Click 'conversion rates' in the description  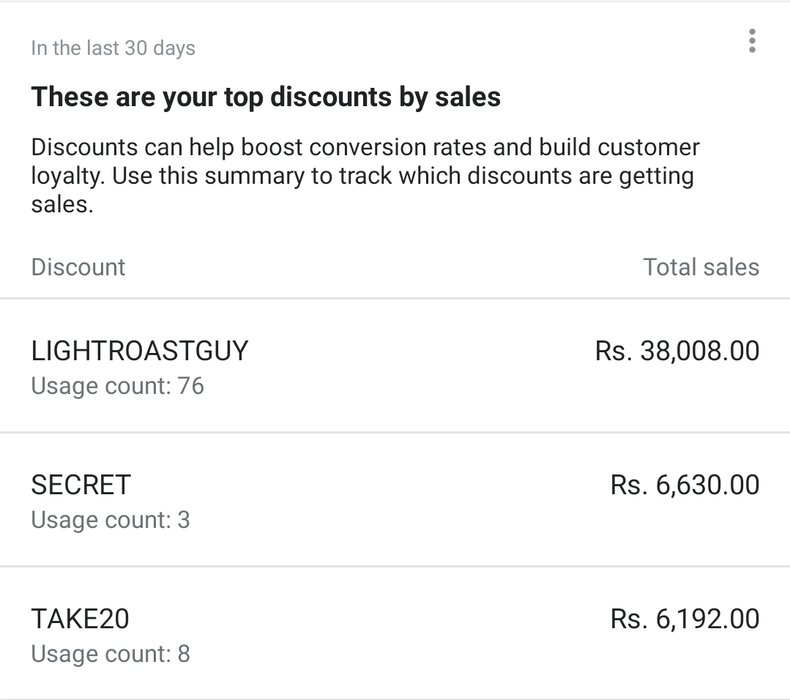[398, 148]
